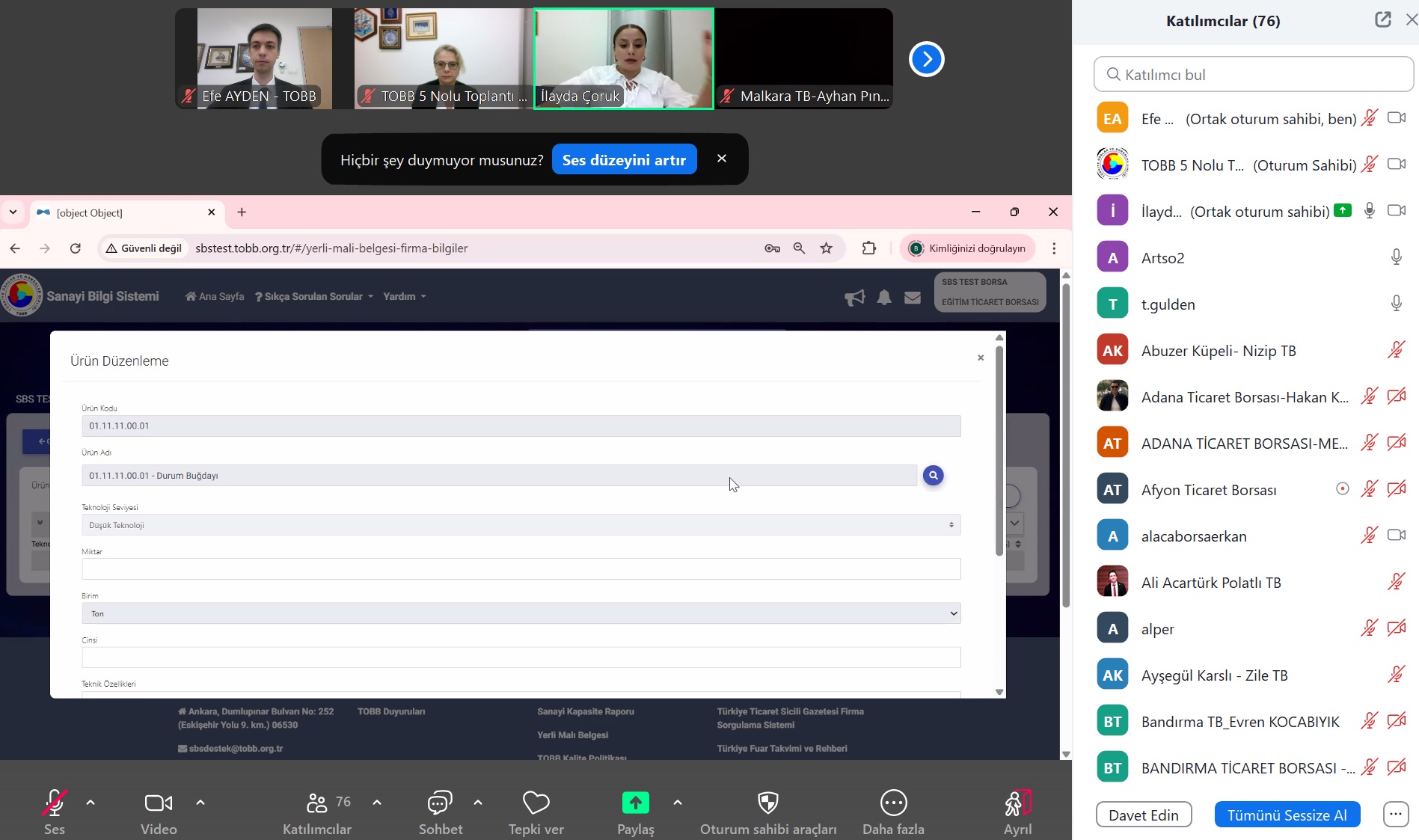Toggle microphone for Artso2
Image resolution: width=1419 pixels, height=840 pixels.
click(x=1396, y=257)
